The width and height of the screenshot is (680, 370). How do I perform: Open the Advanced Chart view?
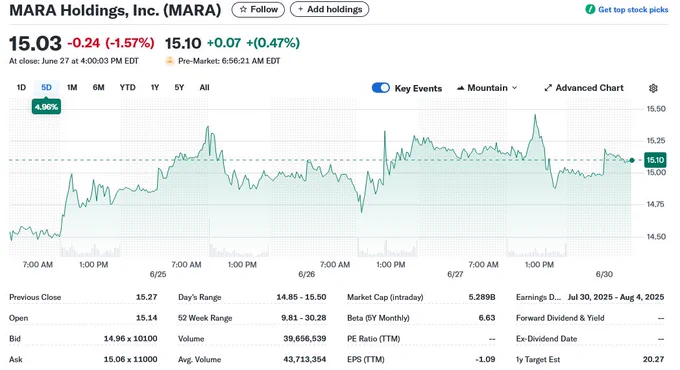[x=584, y=88]
